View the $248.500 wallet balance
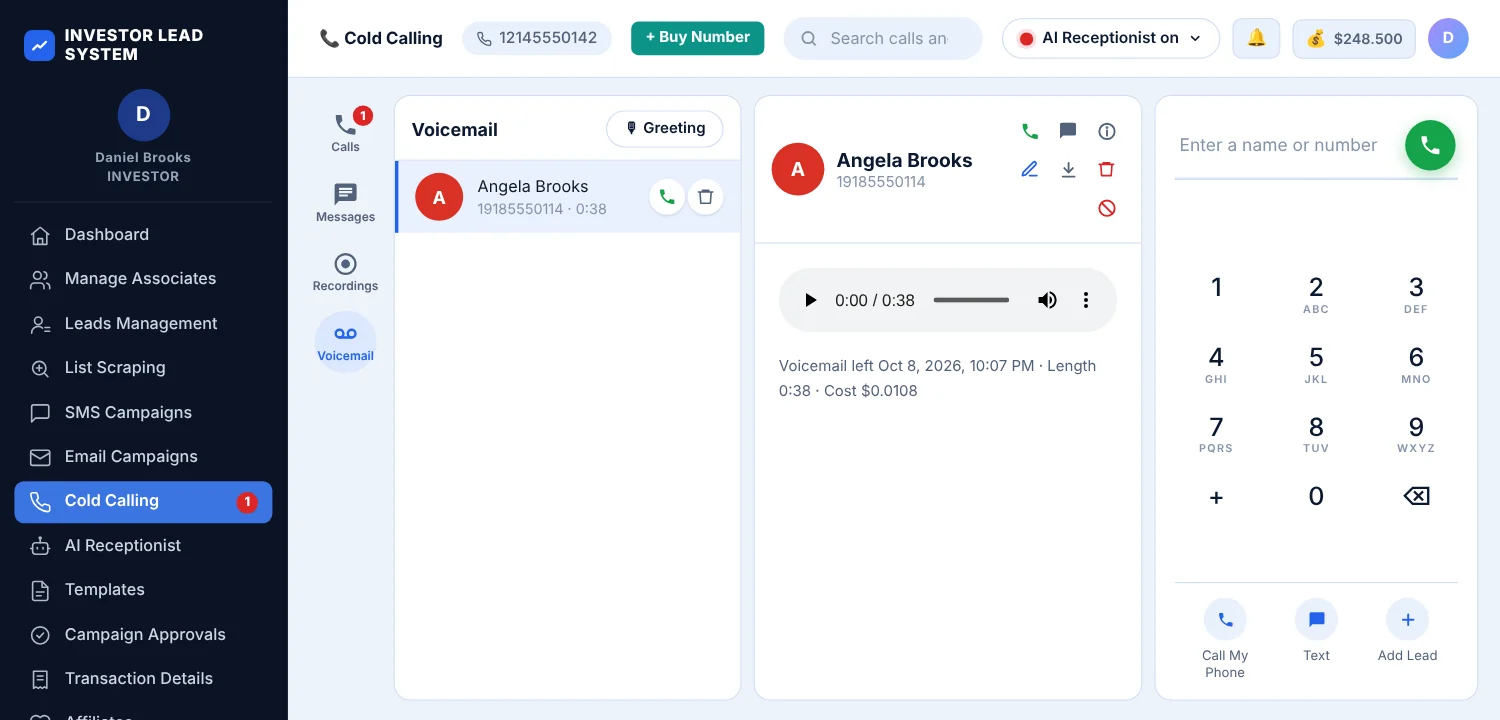The width and height of the screenshot is (1500, 720). (1354, 38)
